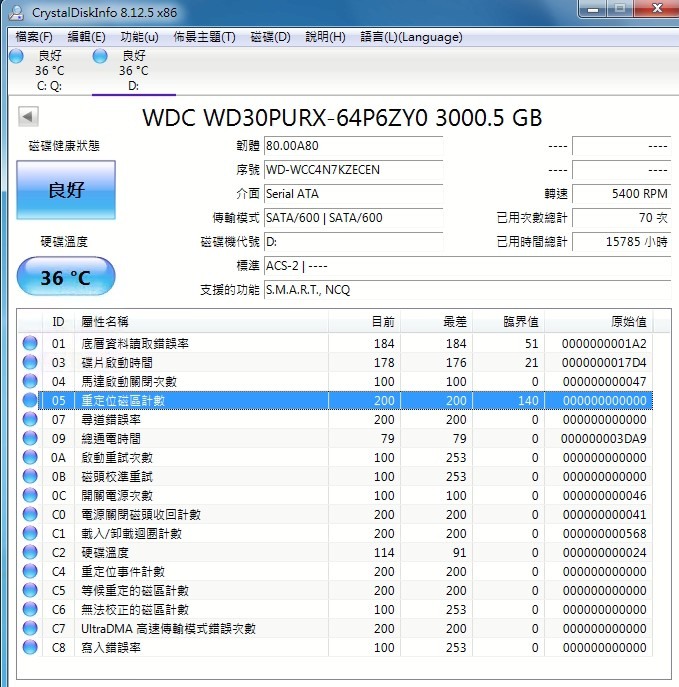The width and height of the screenshot is (679, 687).
Task: Click the power on count 70 次 field
Action: [622, 218]
